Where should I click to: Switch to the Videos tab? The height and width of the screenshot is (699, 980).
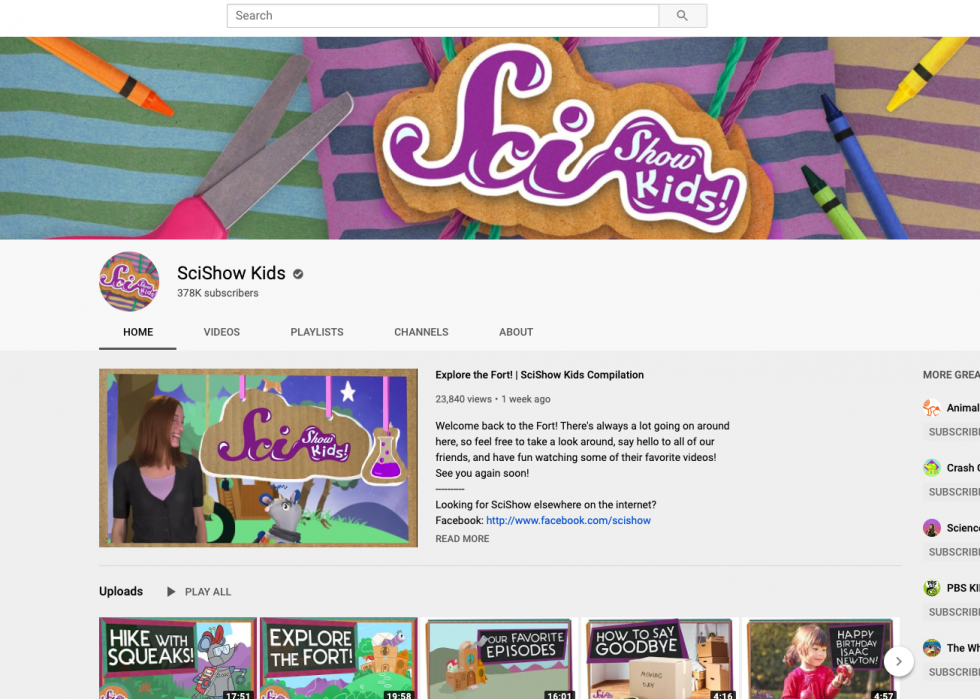point(221,332)
